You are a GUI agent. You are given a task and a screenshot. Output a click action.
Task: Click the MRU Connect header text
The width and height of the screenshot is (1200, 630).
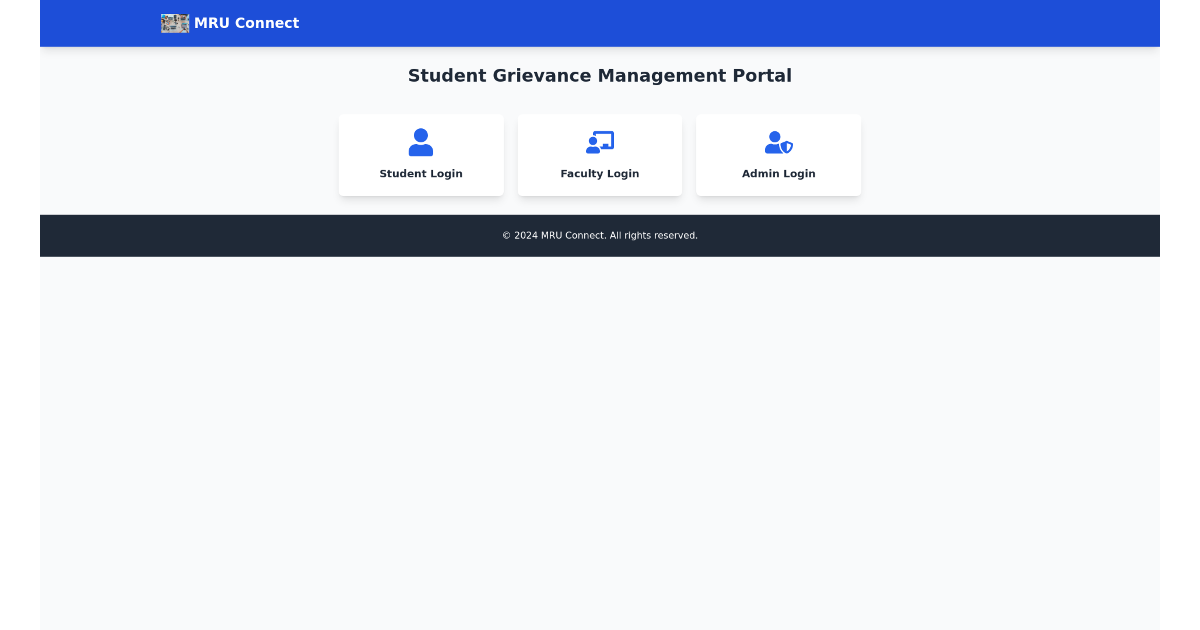[x=247, y=23]
